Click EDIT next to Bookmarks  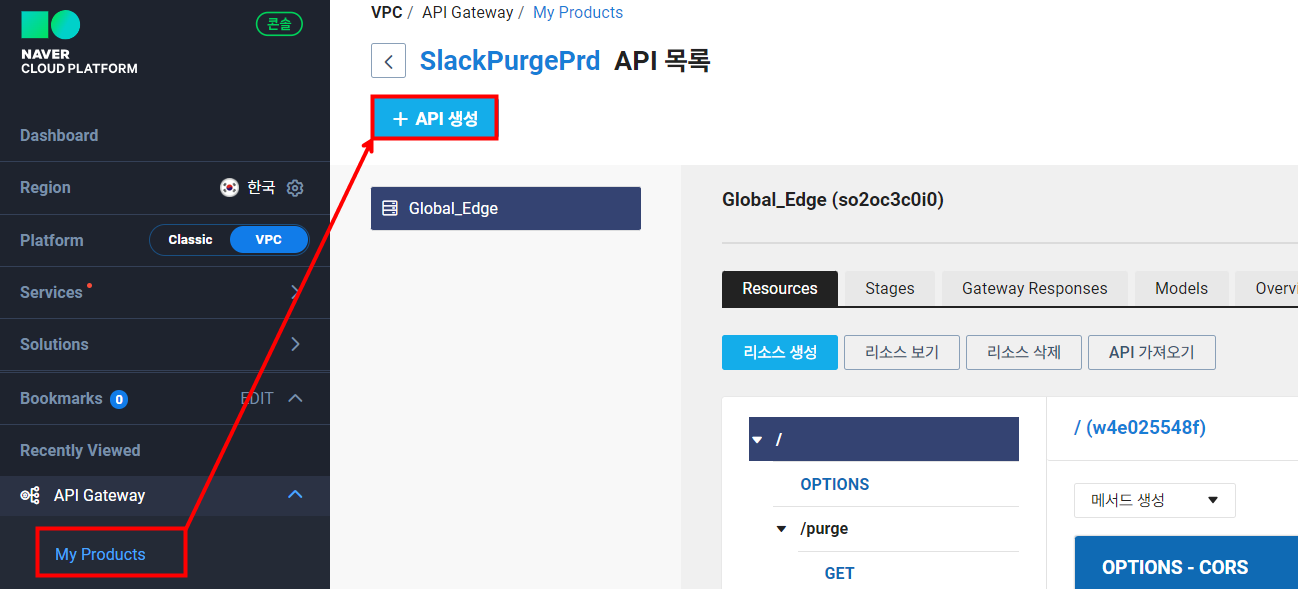click(x=257, y=398)
